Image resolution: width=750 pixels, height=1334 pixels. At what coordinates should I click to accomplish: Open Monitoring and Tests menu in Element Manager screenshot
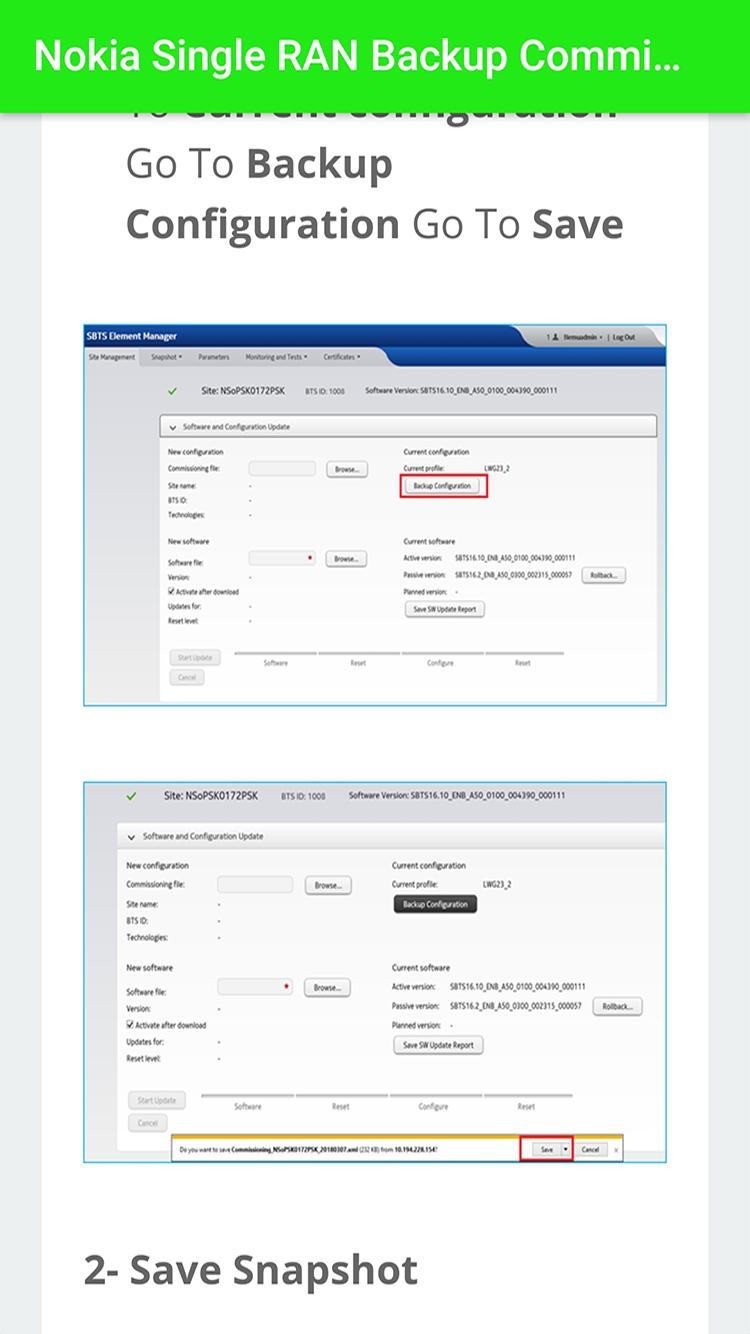[276, 357]
